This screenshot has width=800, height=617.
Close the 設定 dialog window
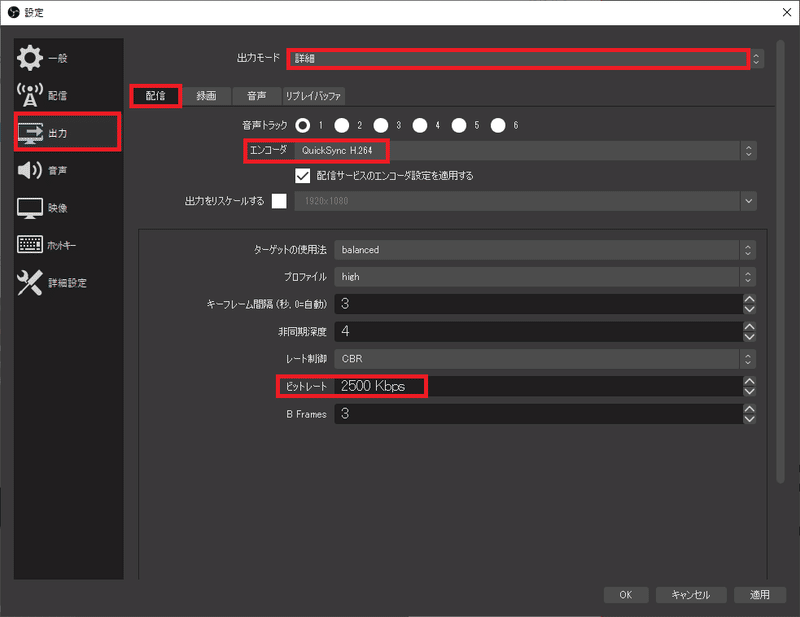click(x=787, y=12)
